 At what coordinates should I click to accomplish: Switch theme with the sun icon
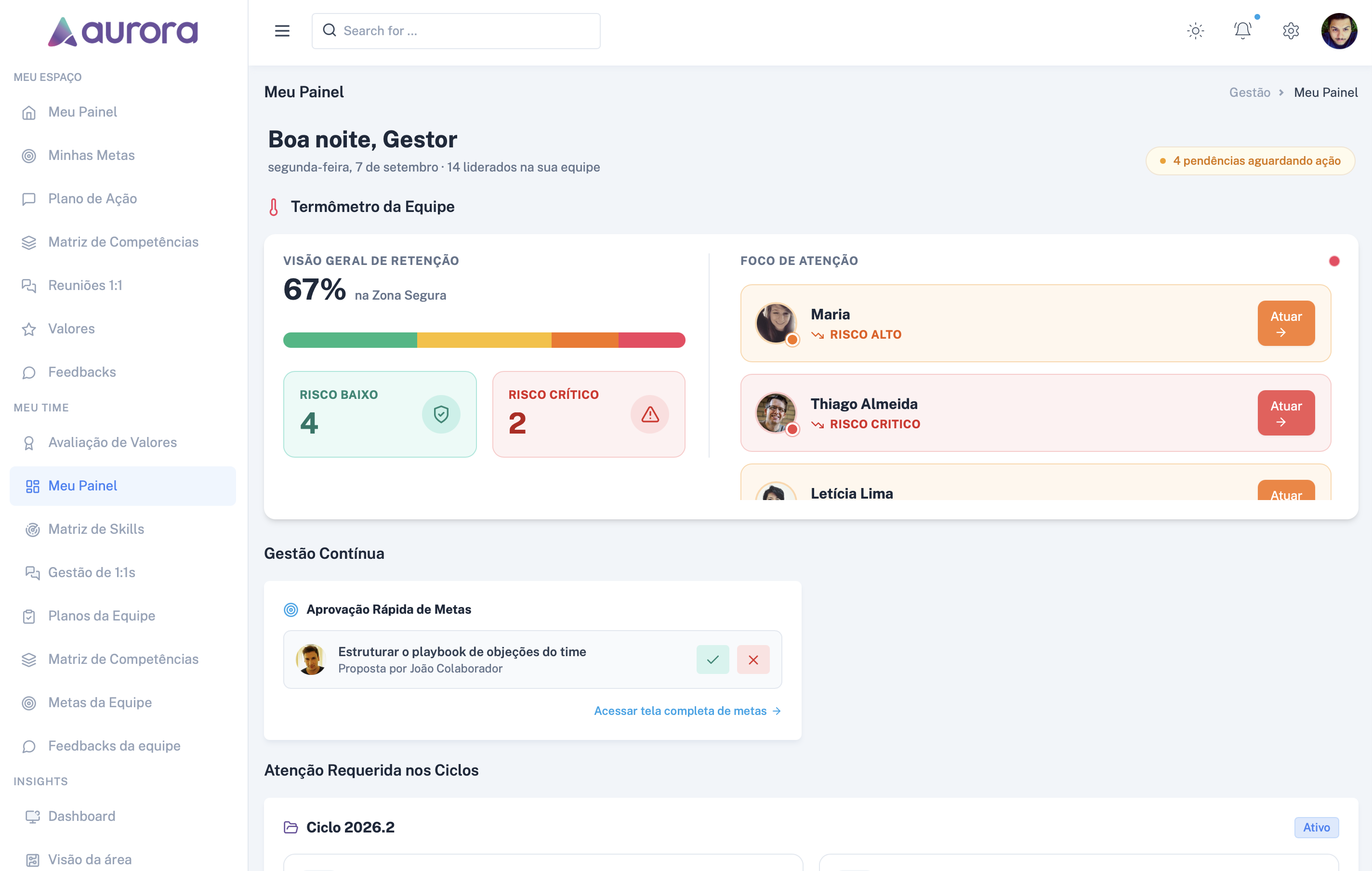pos(1195,31)
